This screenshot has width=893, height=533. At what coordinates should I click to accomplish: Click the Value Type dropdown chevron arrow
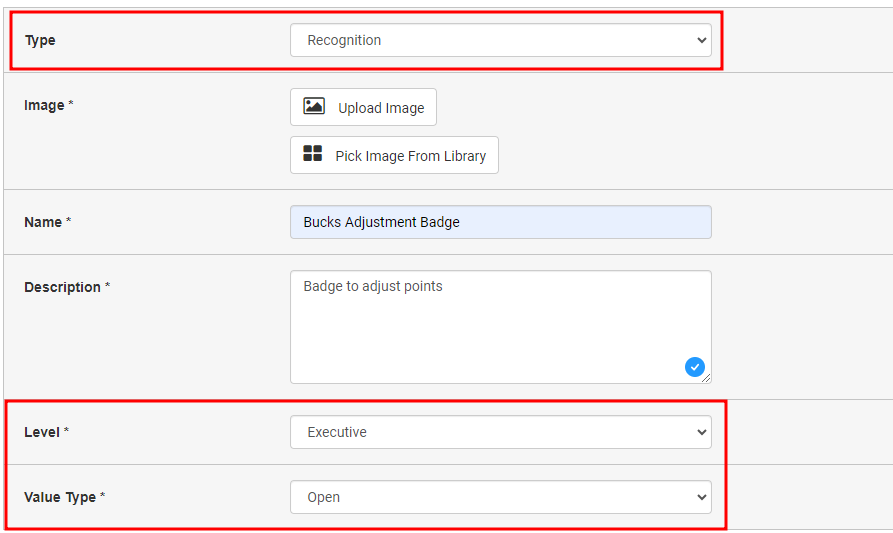coord(701,497)
